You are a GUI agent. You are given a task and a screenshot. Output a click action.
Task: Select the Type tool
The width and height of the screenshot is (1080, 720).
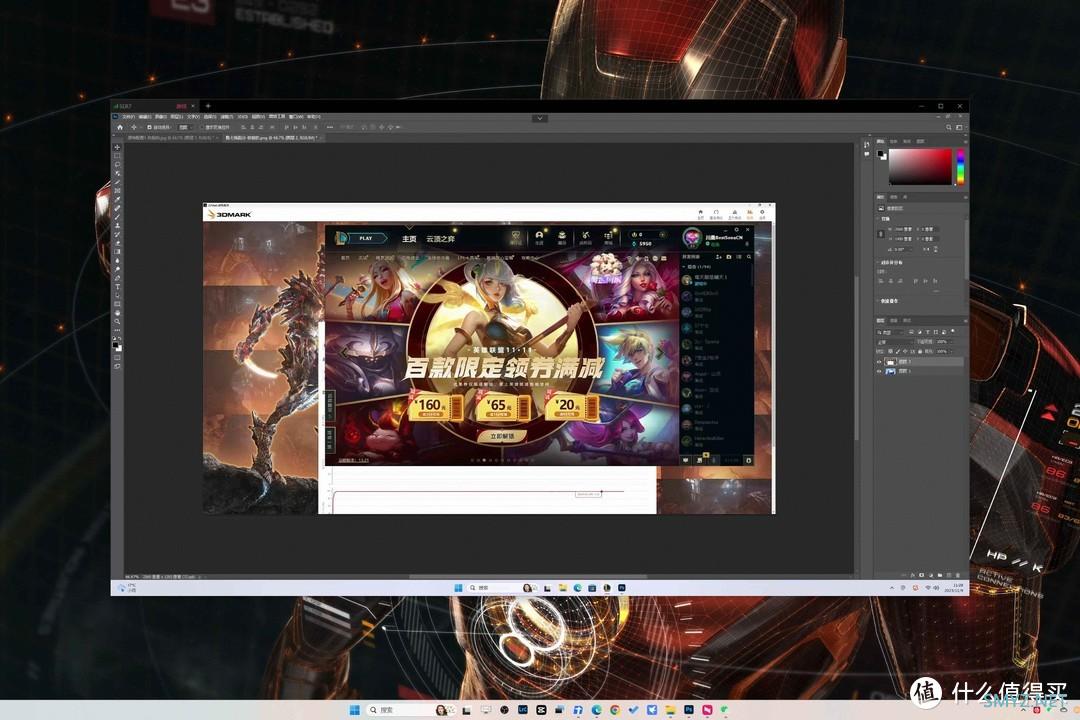117,287
